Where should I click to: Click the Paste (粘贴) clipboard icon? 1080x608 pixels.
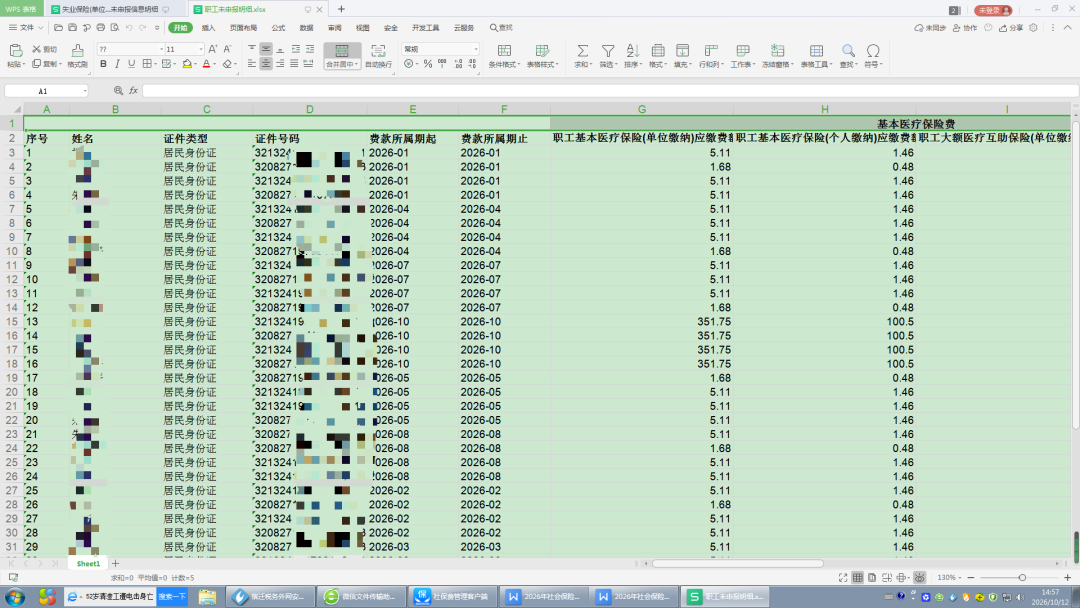(15, 51)
